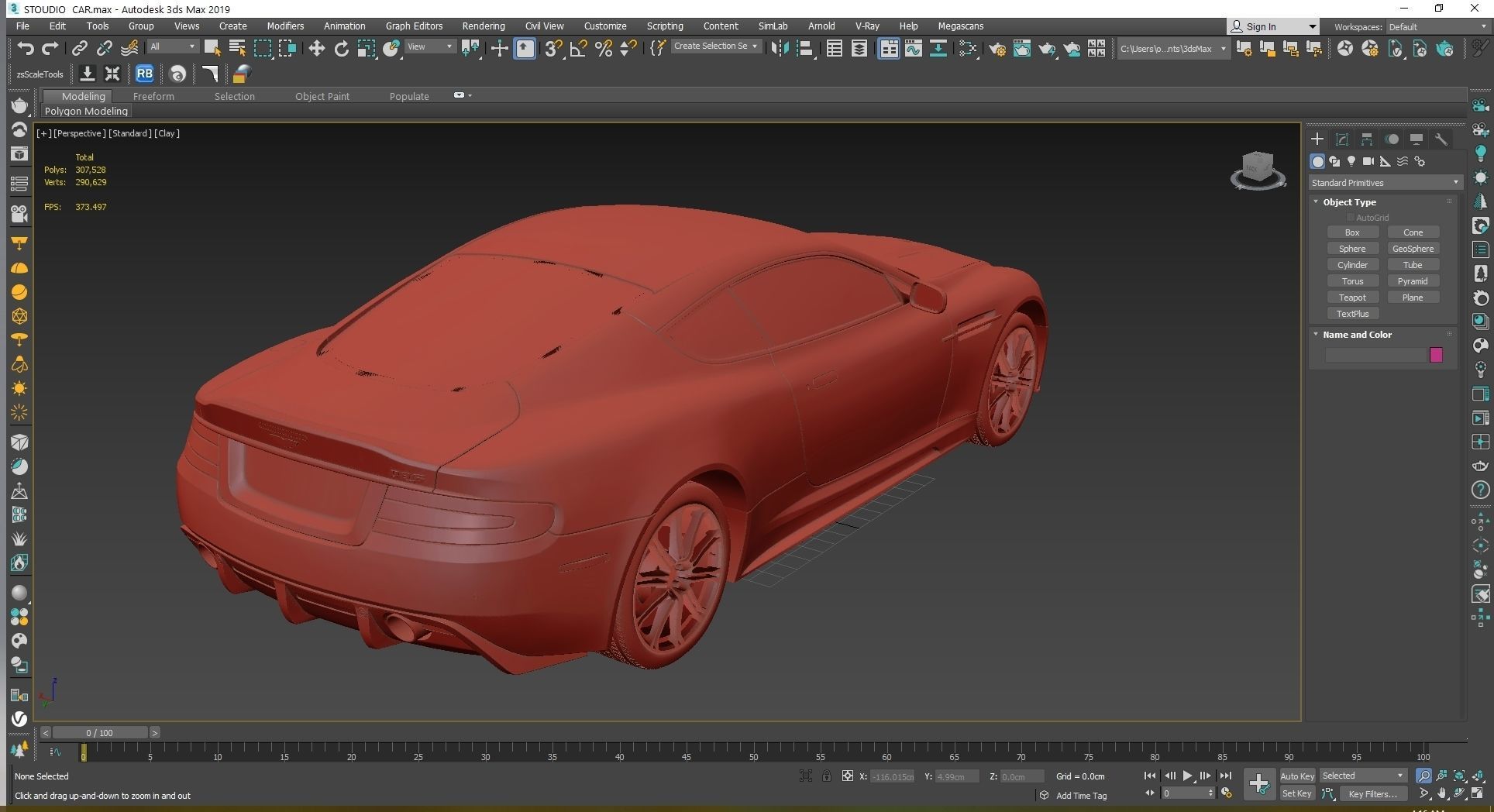Open the Modifiers menu
1494x812 pixels.
(285, 26)
